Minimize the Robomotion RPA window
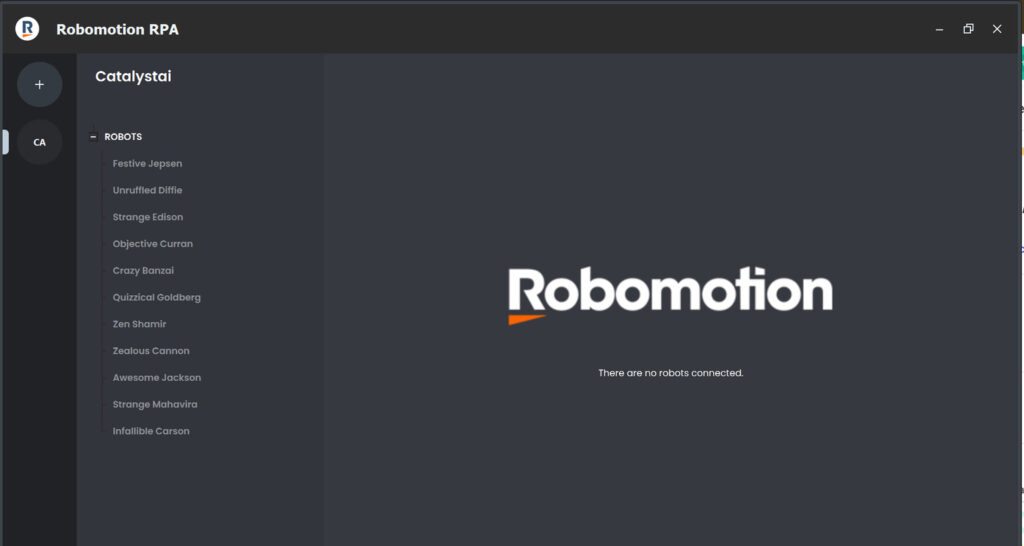This screenshot has height=546, width=1024. pyautogui.click(x=939, y=29)
